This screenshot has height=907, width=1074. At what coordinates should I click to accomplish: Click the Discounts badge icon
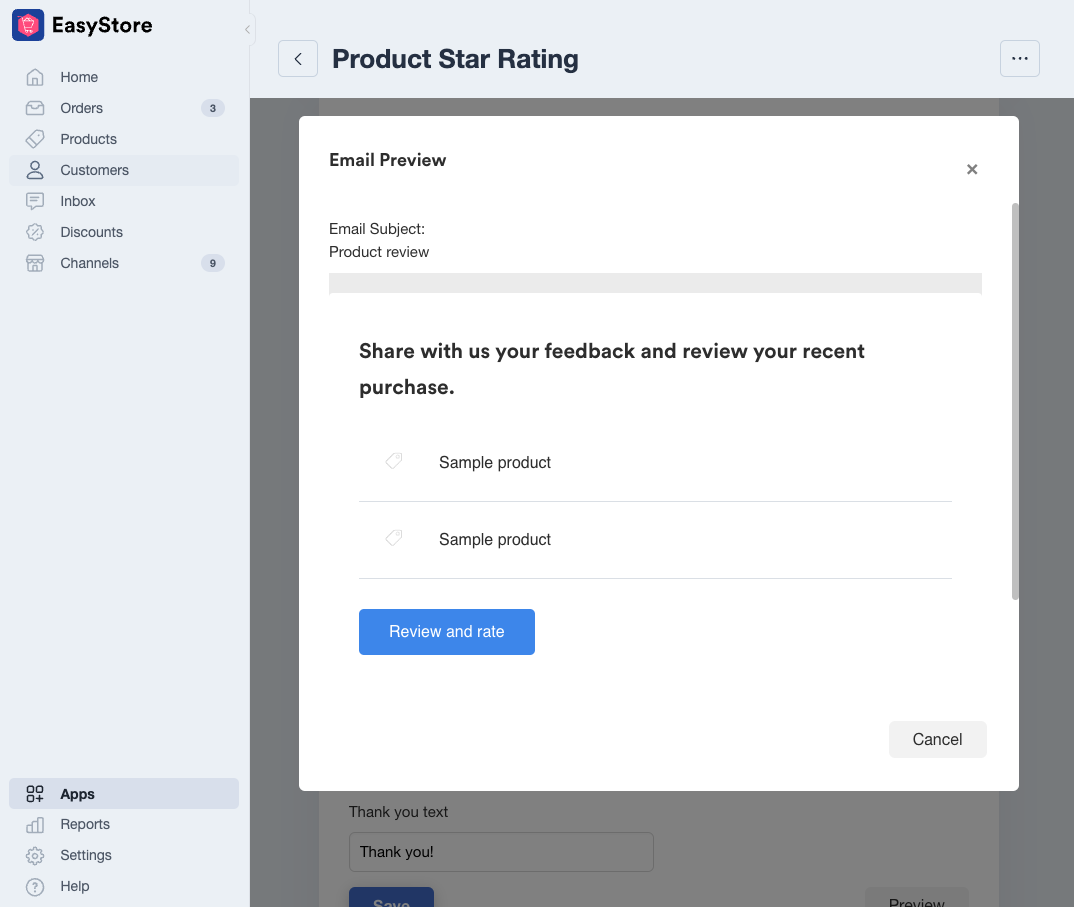click(35, 232)
